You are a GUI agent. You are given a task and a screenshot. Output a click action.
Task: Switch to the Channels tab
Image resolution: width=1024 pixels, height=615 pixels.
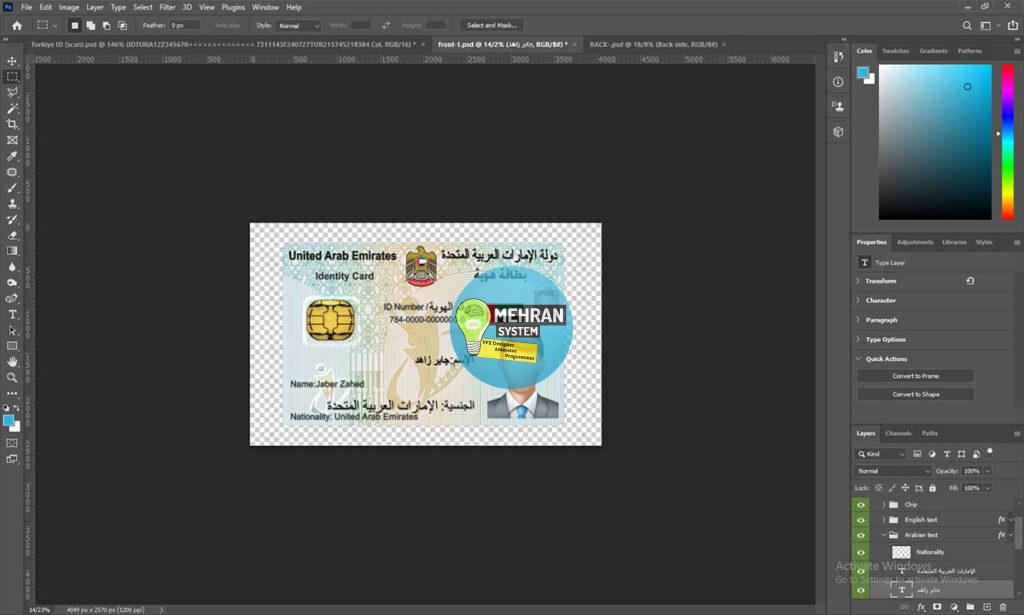click(x=896, y=434)
